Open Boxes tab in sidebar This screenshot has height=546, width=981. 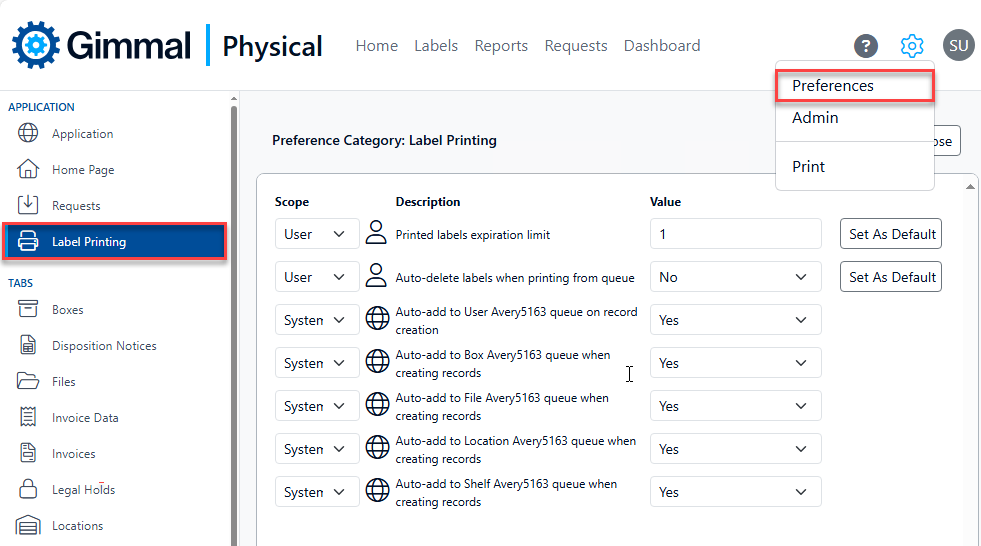click(x=67, y=310)
